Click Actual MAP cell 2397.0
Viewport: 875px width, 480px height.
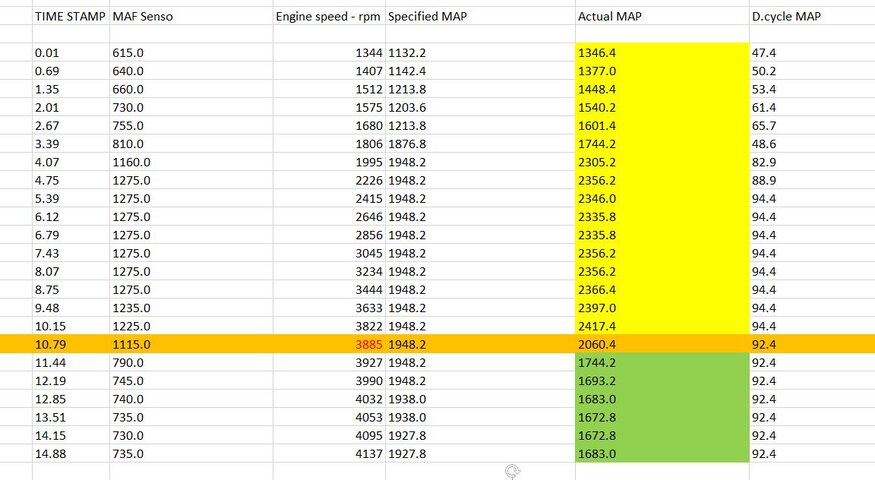point(662,308)
